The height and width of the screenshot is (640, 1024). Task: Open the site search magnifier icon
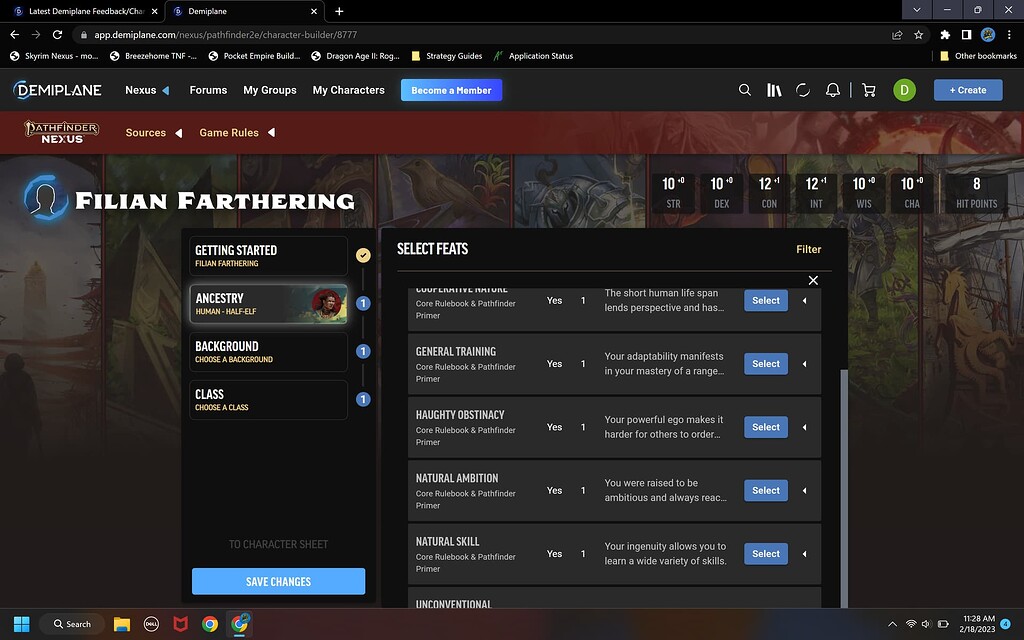coord(744,90)
